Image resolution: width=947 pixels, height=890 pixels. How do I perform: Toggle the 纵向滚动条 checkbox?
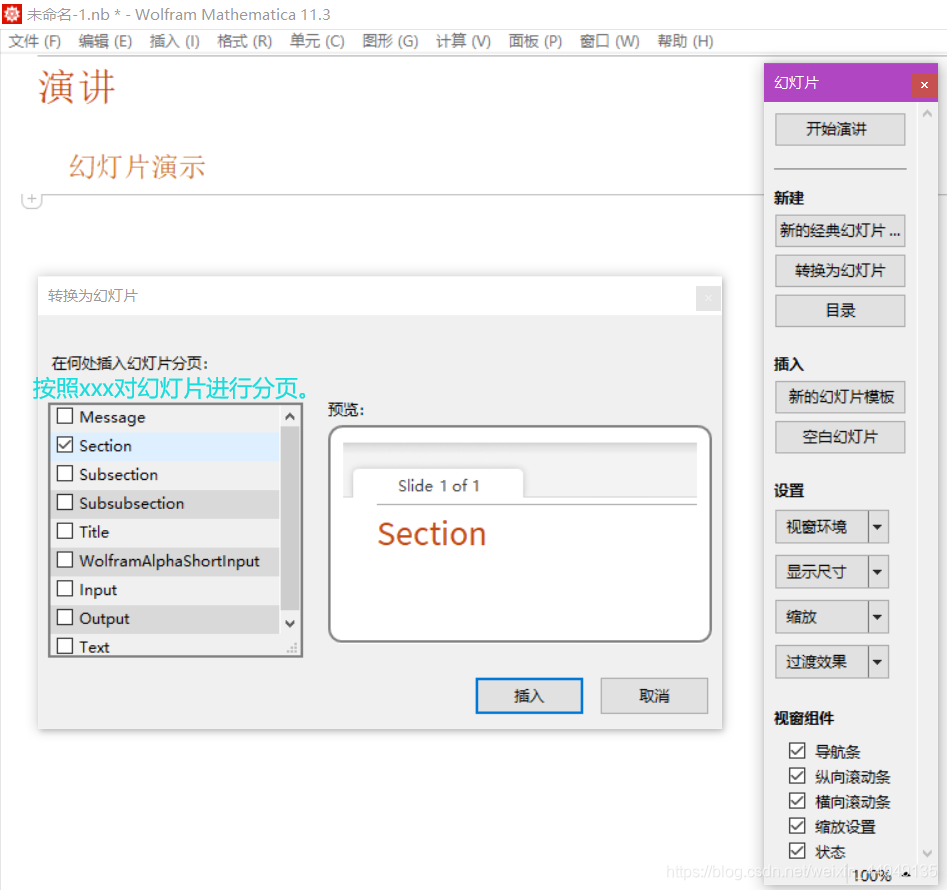coord(797,776)
